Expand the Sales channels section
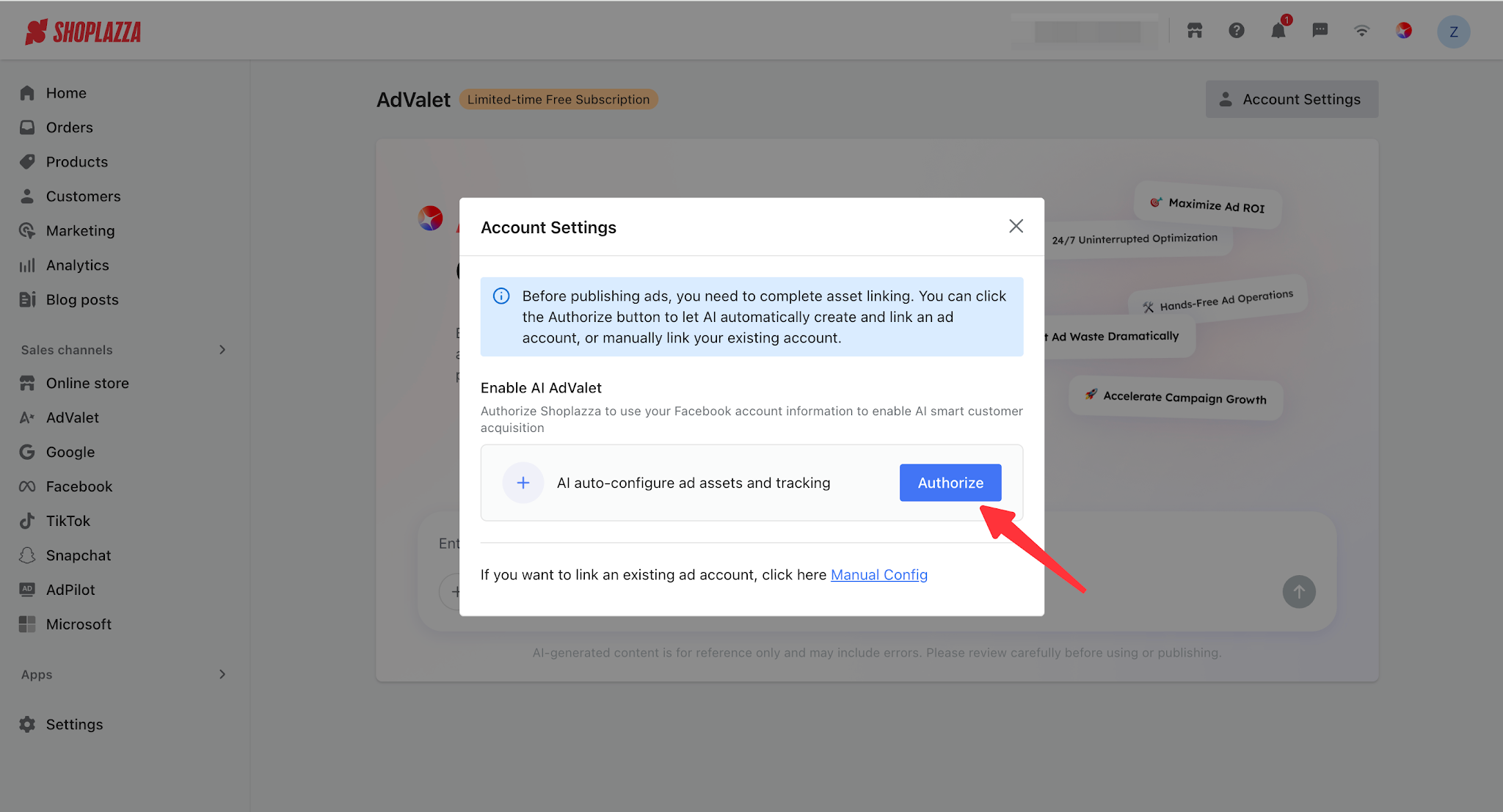This screenshot has width=1503, height=812. coord(222,350)
